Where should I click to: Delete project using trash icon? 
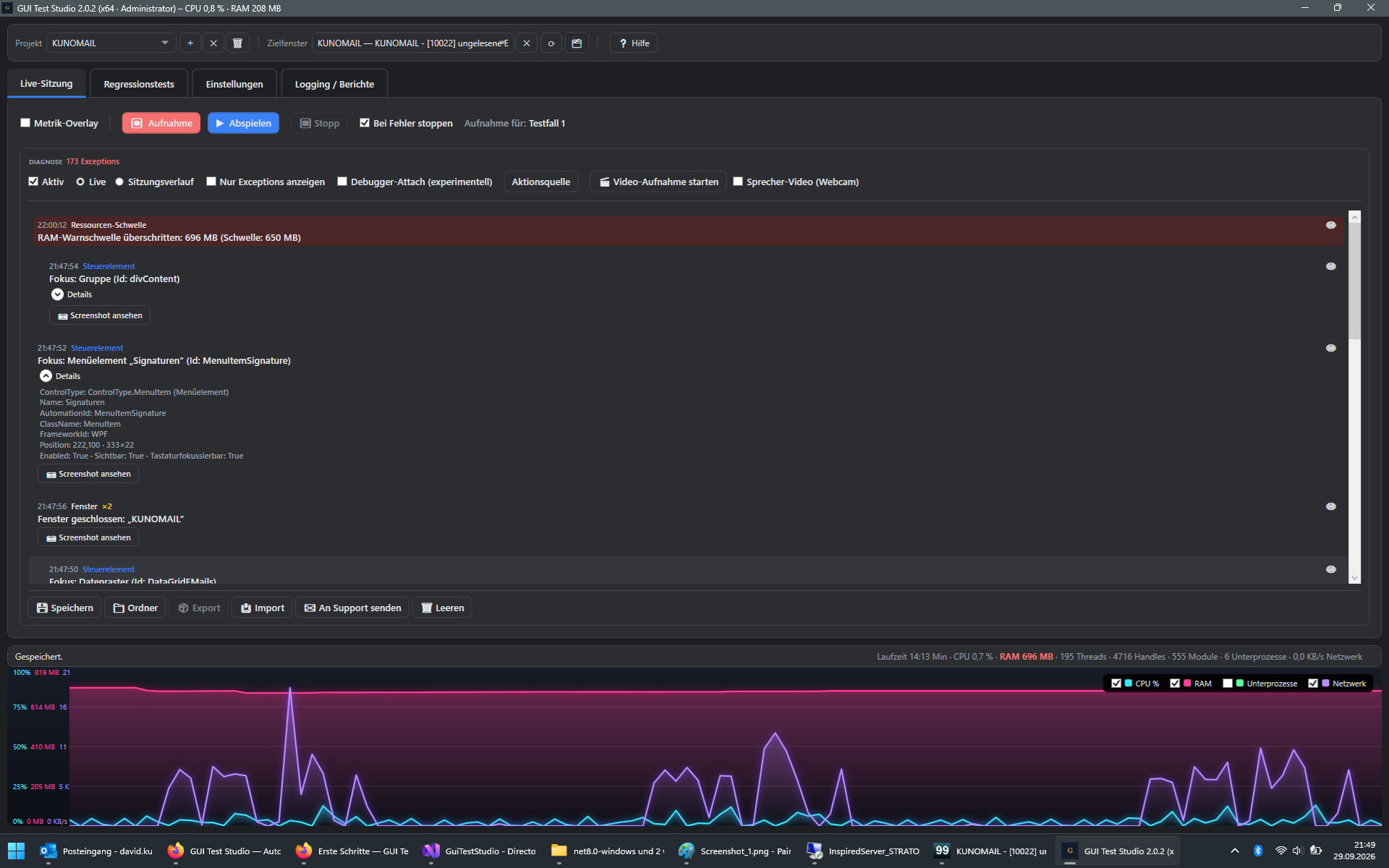click(x=237, y=43)
